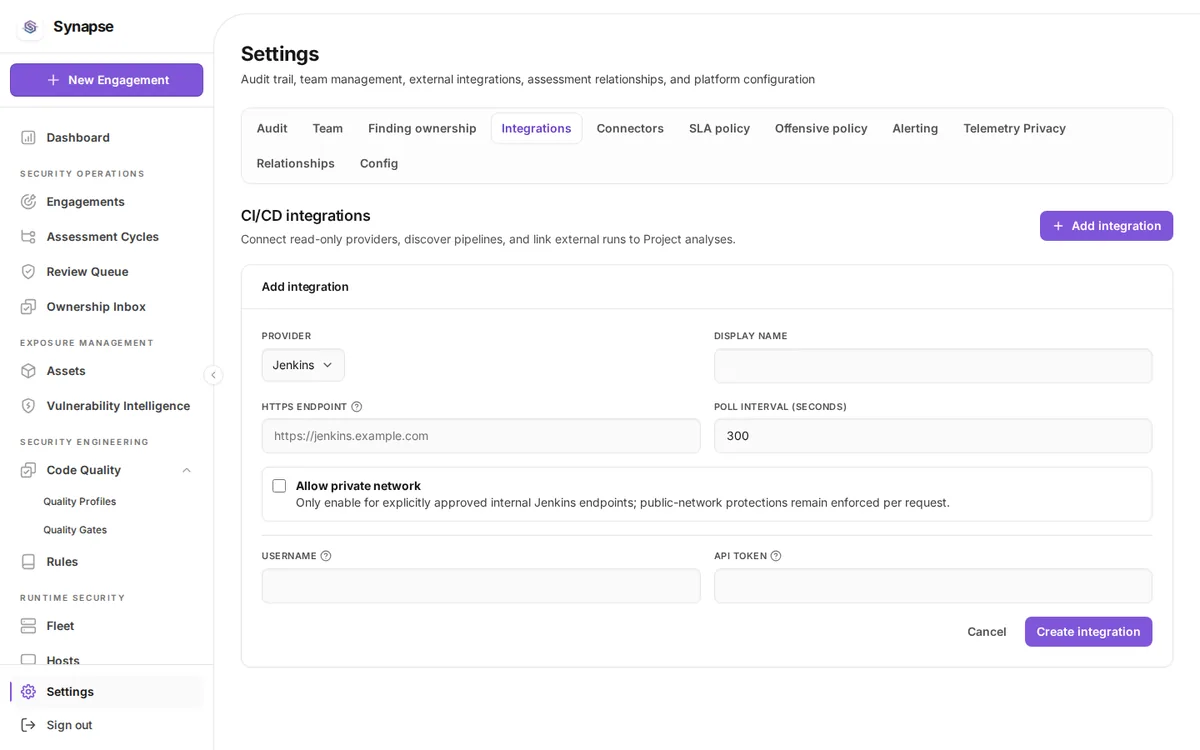
Task: Open the Provider dropdown showing Jenkins
Action: point(303,365)
